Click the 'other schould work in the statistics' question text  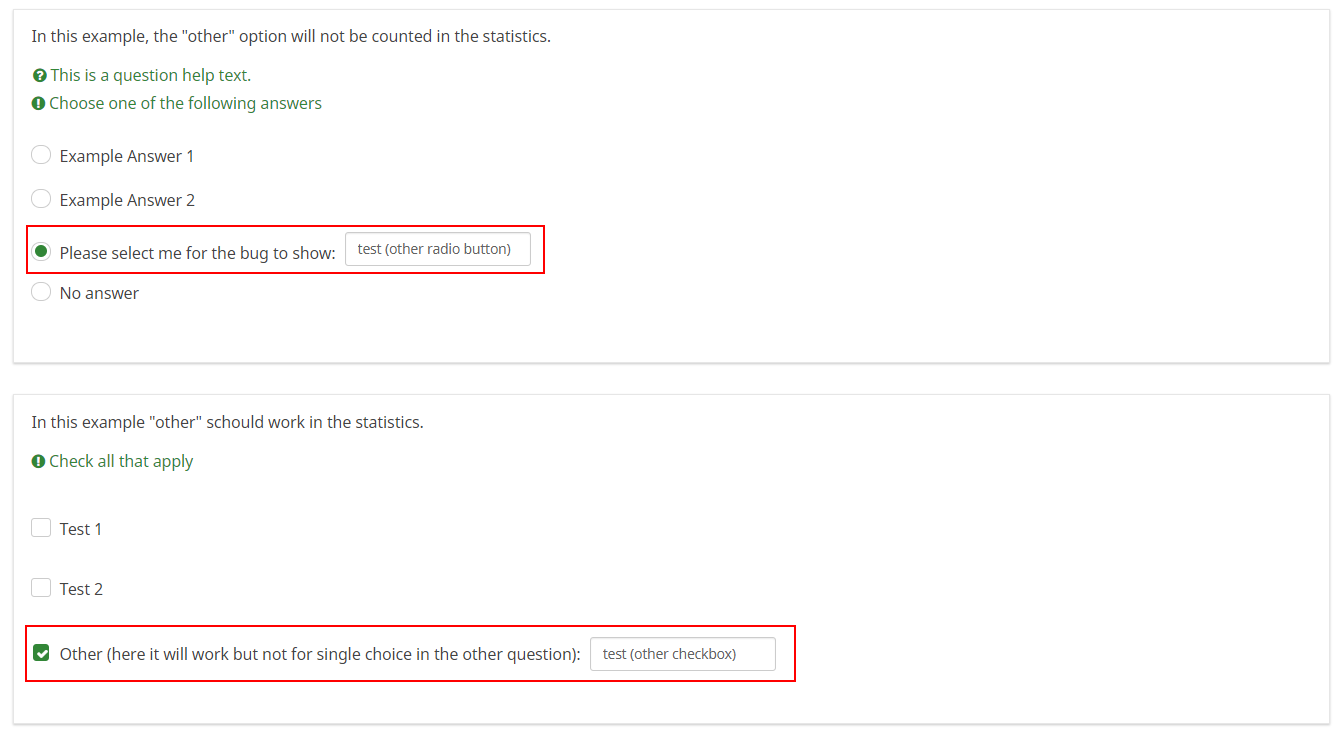coord(227,423)
